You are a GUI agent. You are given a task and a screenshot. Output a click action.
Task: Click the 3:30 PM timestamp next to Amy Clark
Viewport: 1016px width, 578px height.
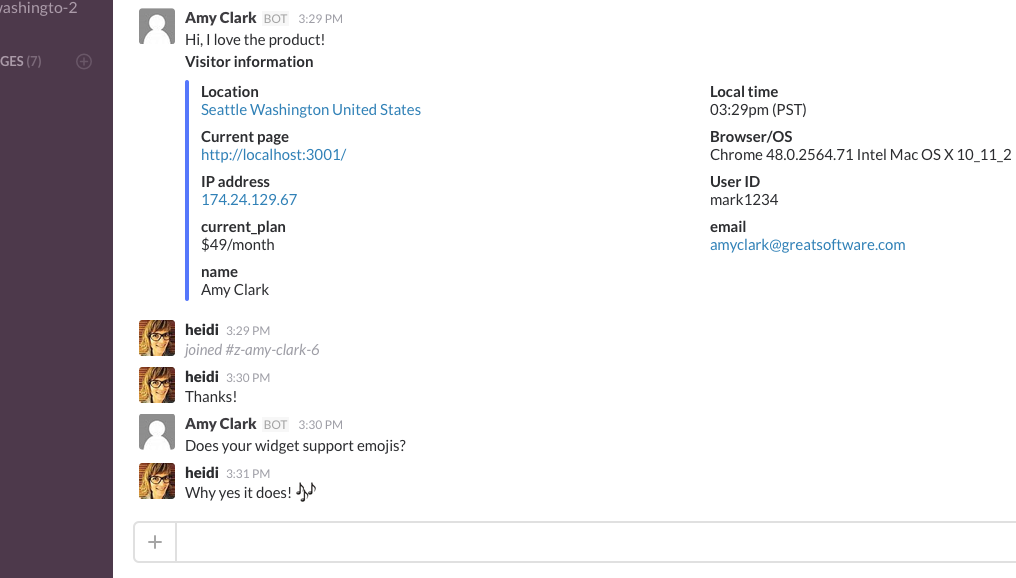pyautogui.click(x=320, y=425)
